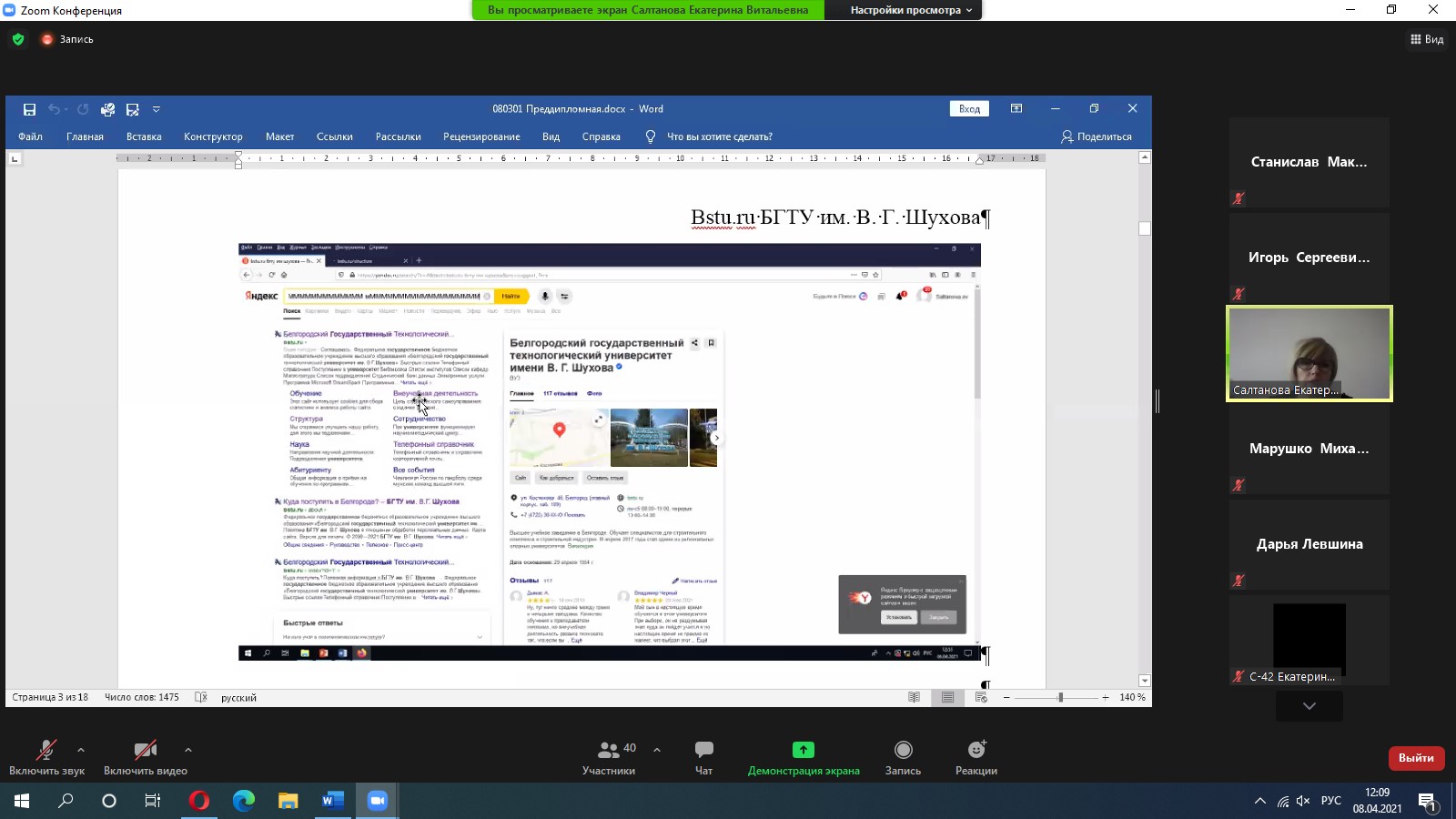Show hidden tray icons chevron
Viewport: 1456px width, 819px height.
coord(1260,801)
